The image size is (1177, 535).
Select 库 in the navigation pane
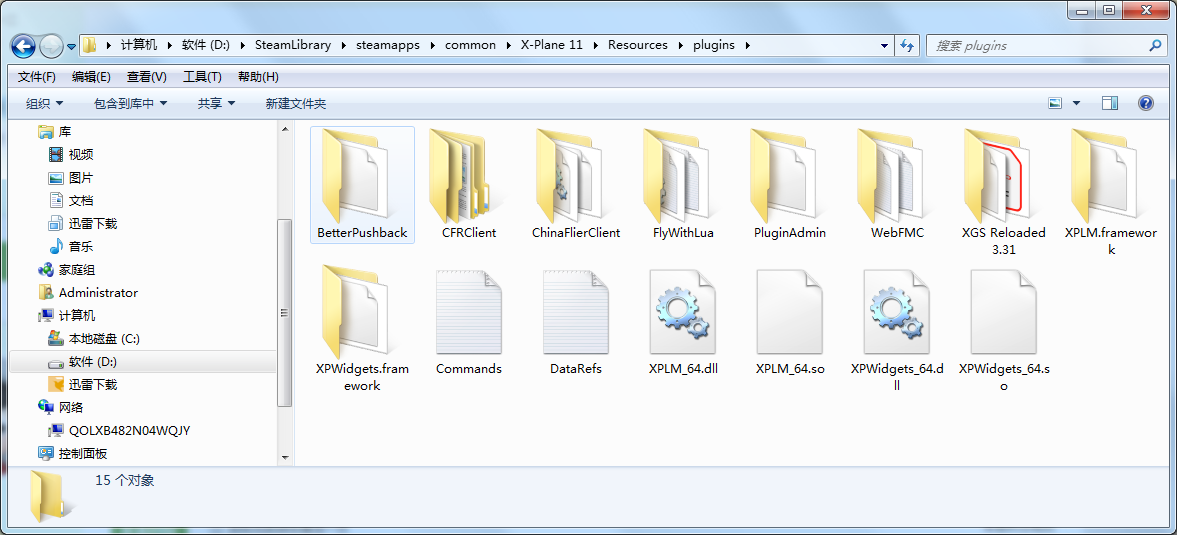point(53,131)
